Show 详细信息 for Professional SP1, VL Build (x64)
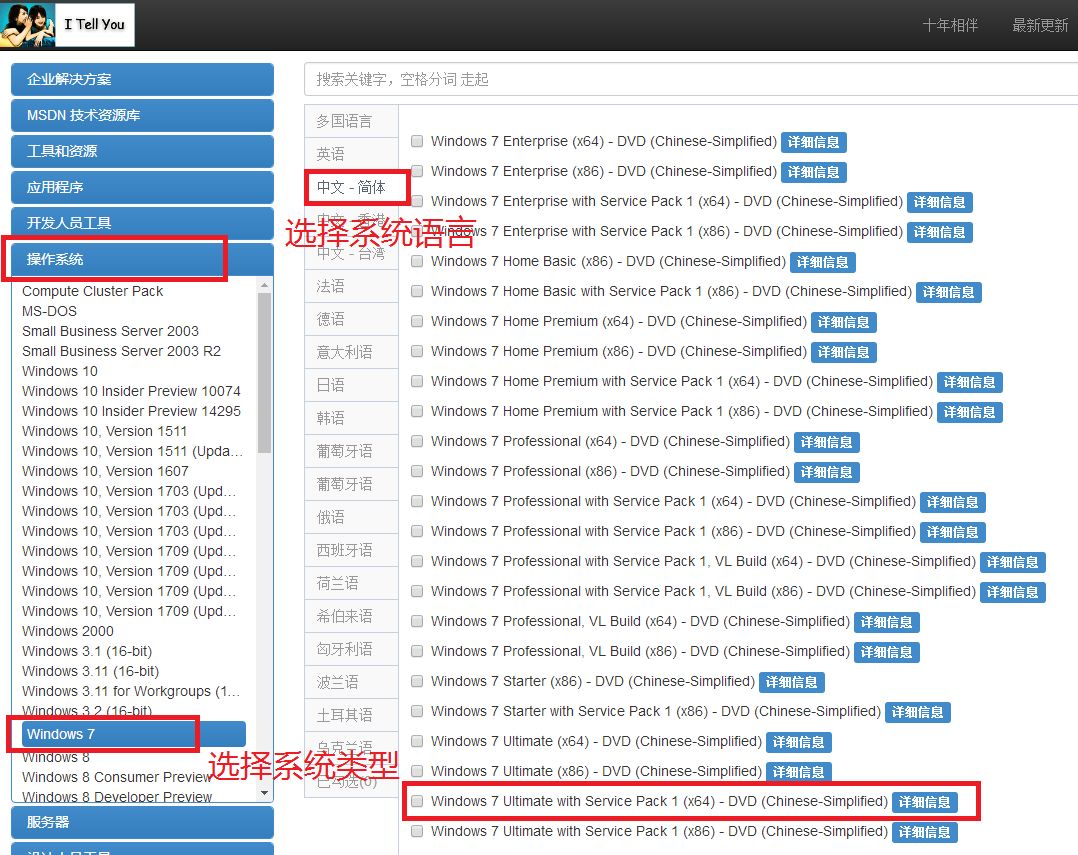1078x855 pixels. pos(1013,562)
